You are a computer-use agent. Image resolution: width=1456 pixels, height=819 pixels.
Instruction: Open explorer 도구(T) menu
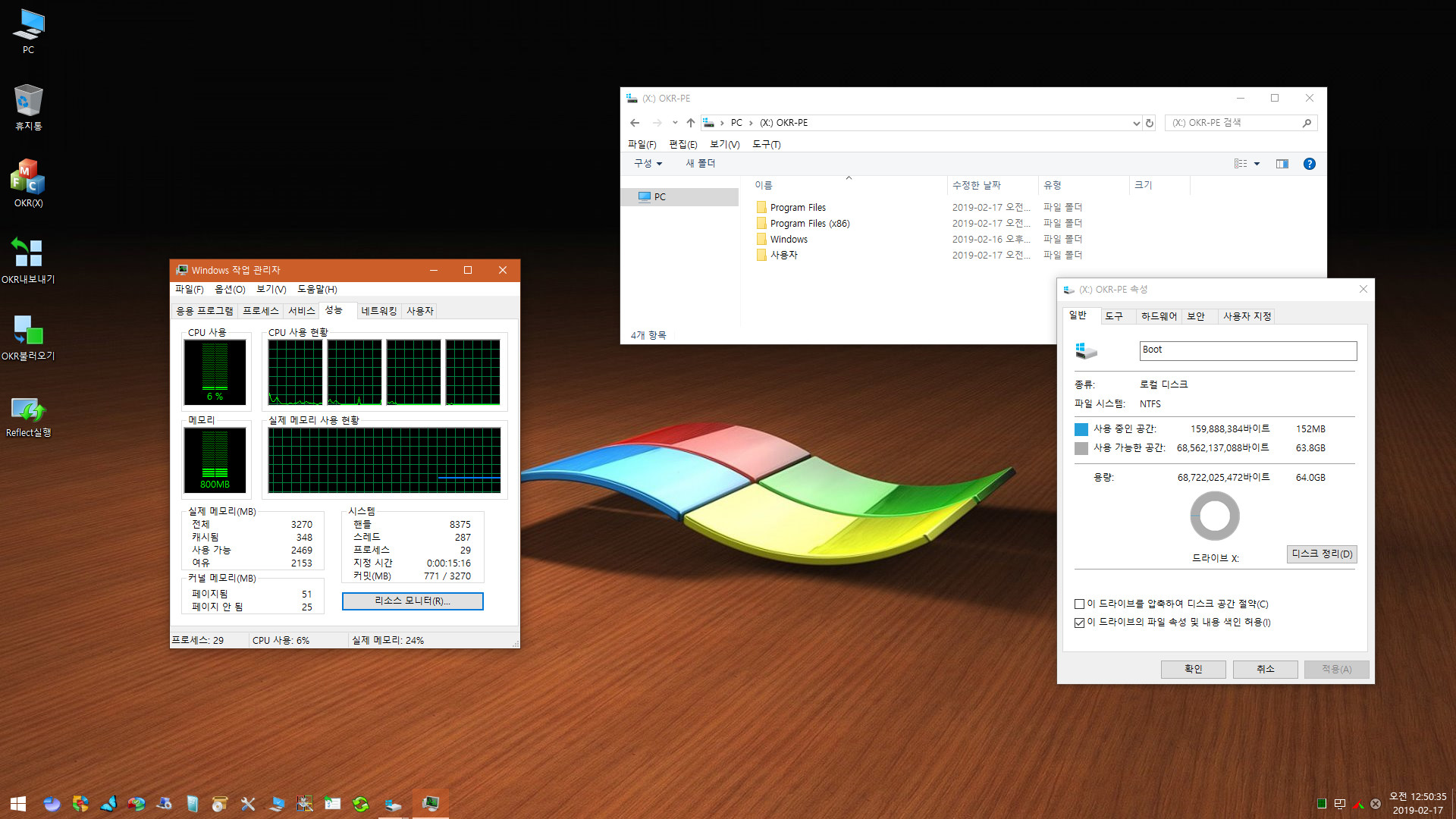tap(766, 144)
